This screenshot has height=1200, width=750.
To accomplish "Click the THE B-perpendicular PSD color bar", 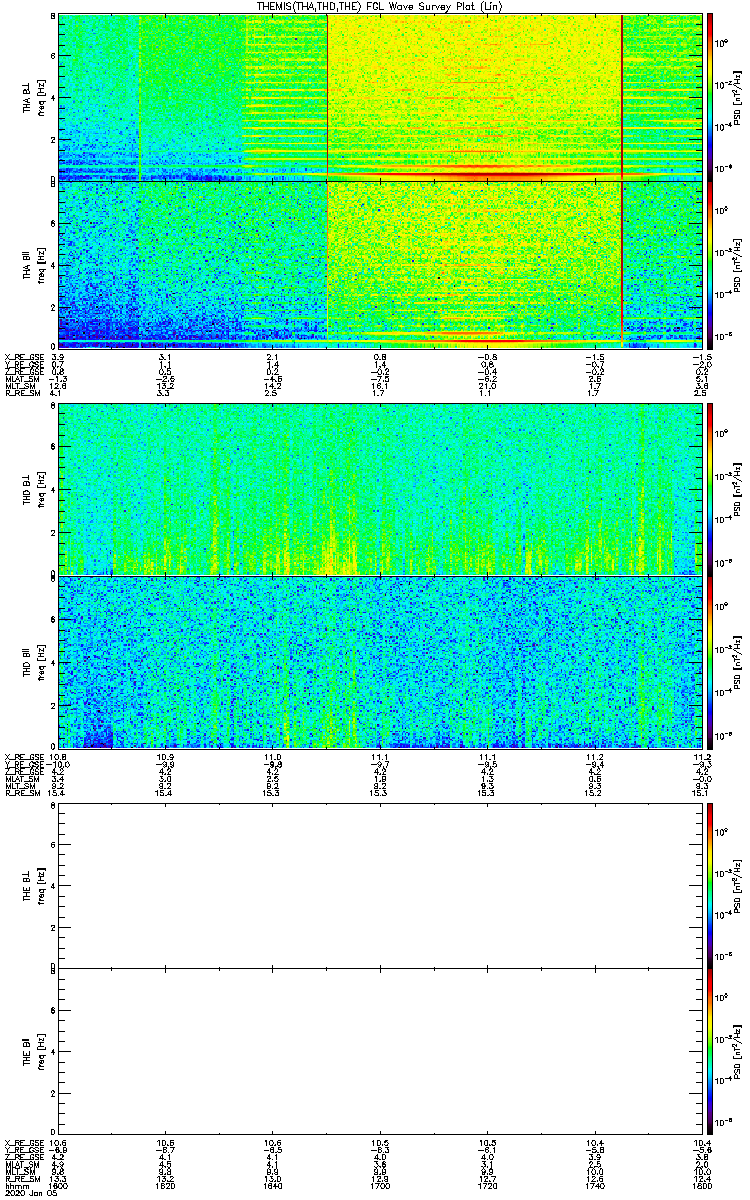I will (x=711, y=884).
